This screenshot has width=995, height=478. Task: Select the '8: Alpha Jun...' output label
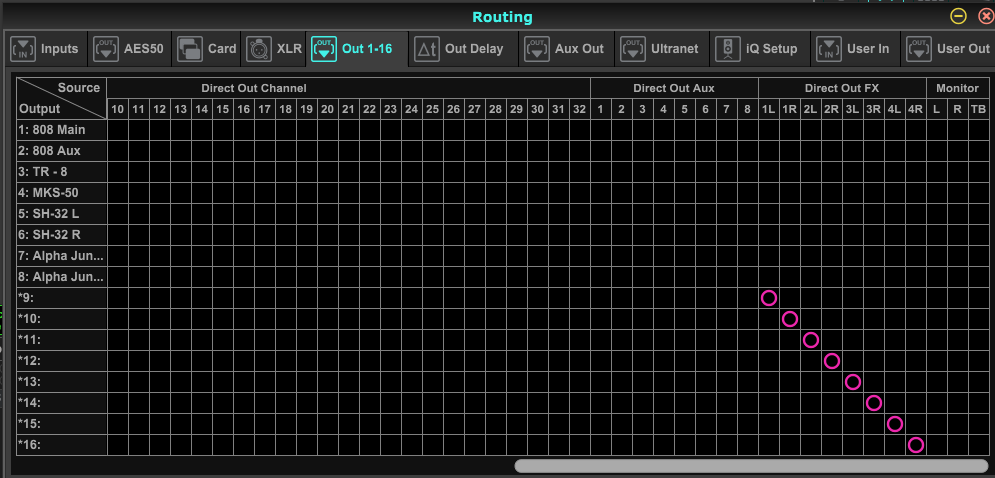[x=62, y=277]
